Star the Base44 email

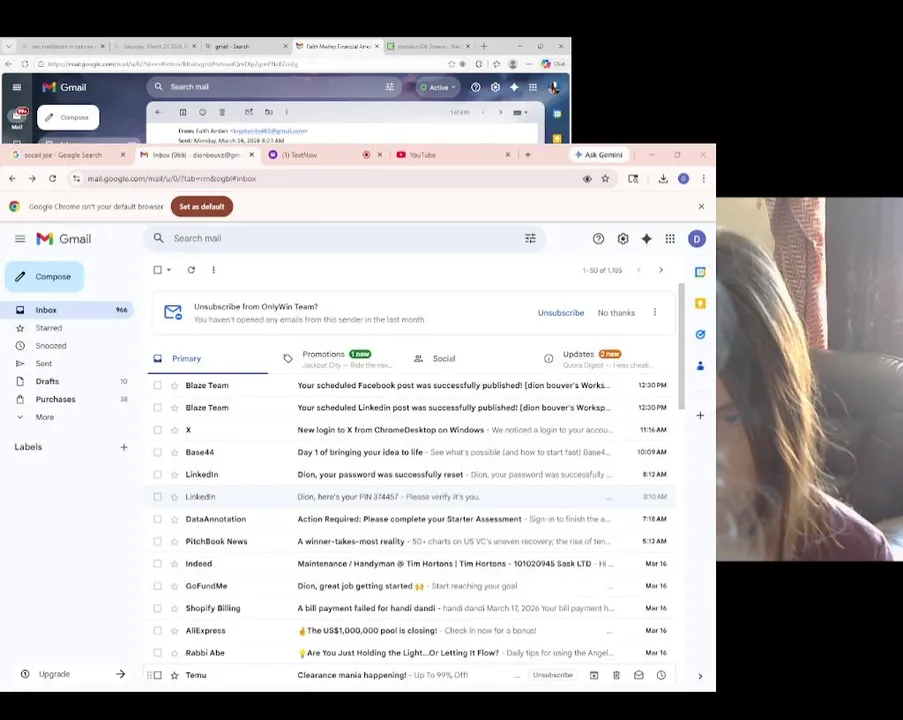pos(174,452)
